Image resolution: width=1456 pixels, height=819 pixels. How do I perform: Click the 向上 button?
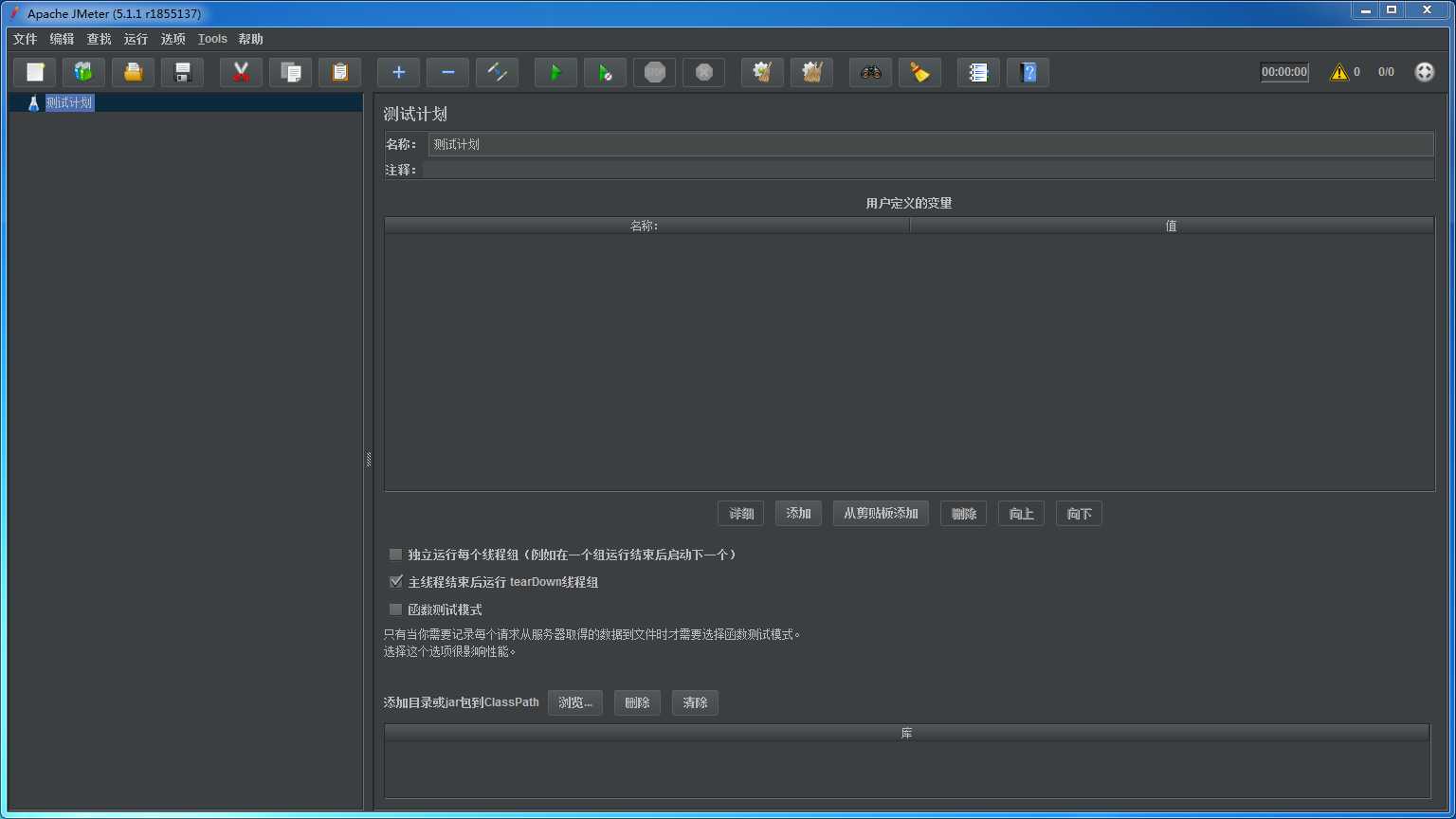[1022, 514]
